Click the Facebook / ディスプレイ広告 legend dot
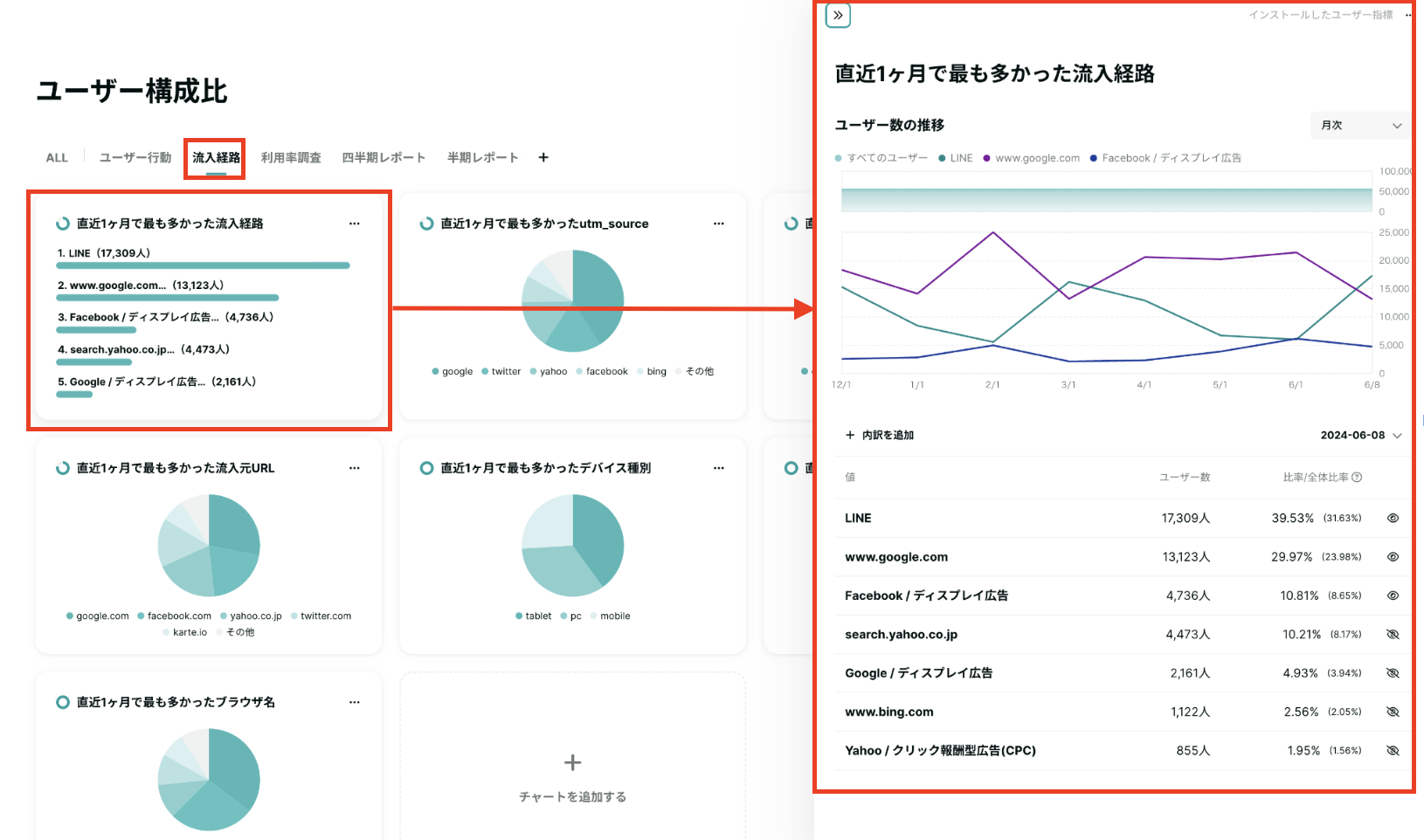Image resolution: width=1424 pixels, height=840 pixels. coord(1093,158)
